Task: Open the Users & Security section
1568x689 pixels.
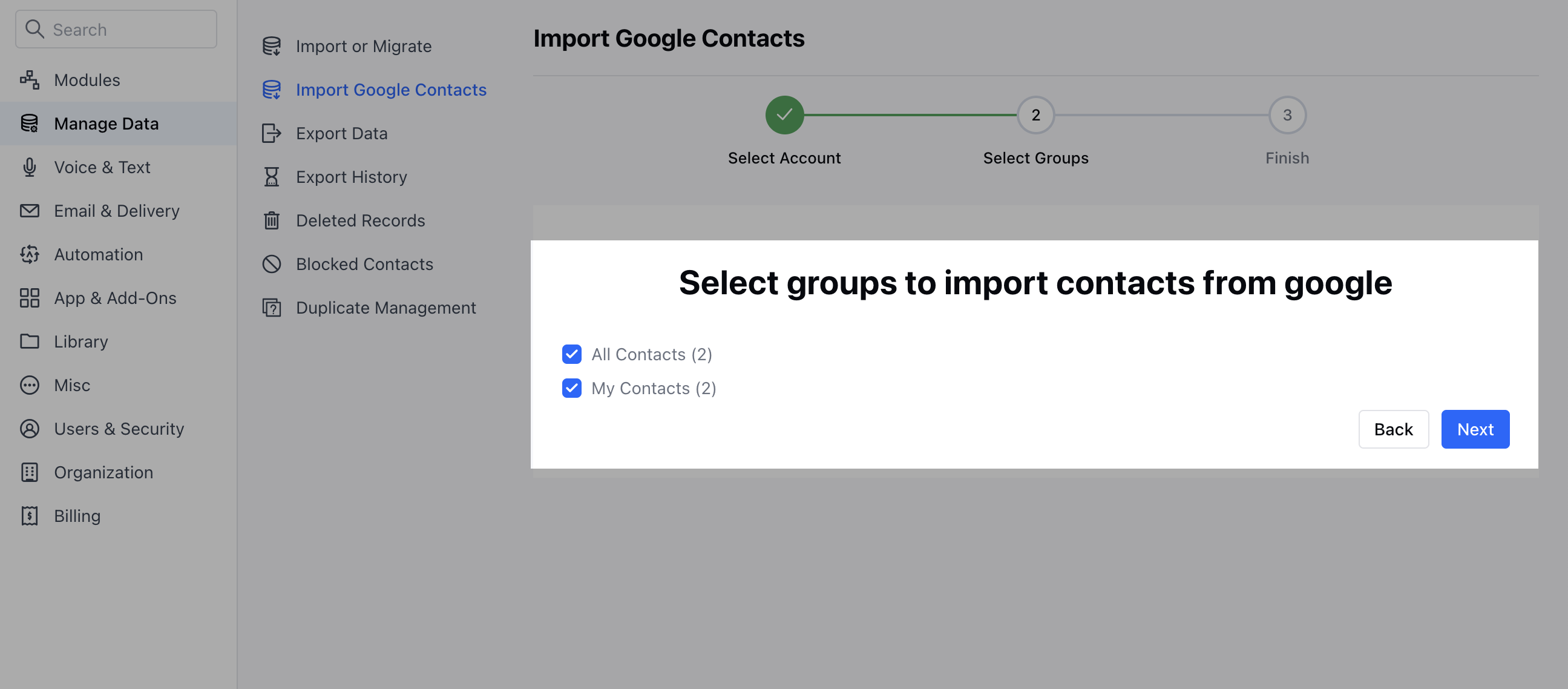Action: point(119,428)
